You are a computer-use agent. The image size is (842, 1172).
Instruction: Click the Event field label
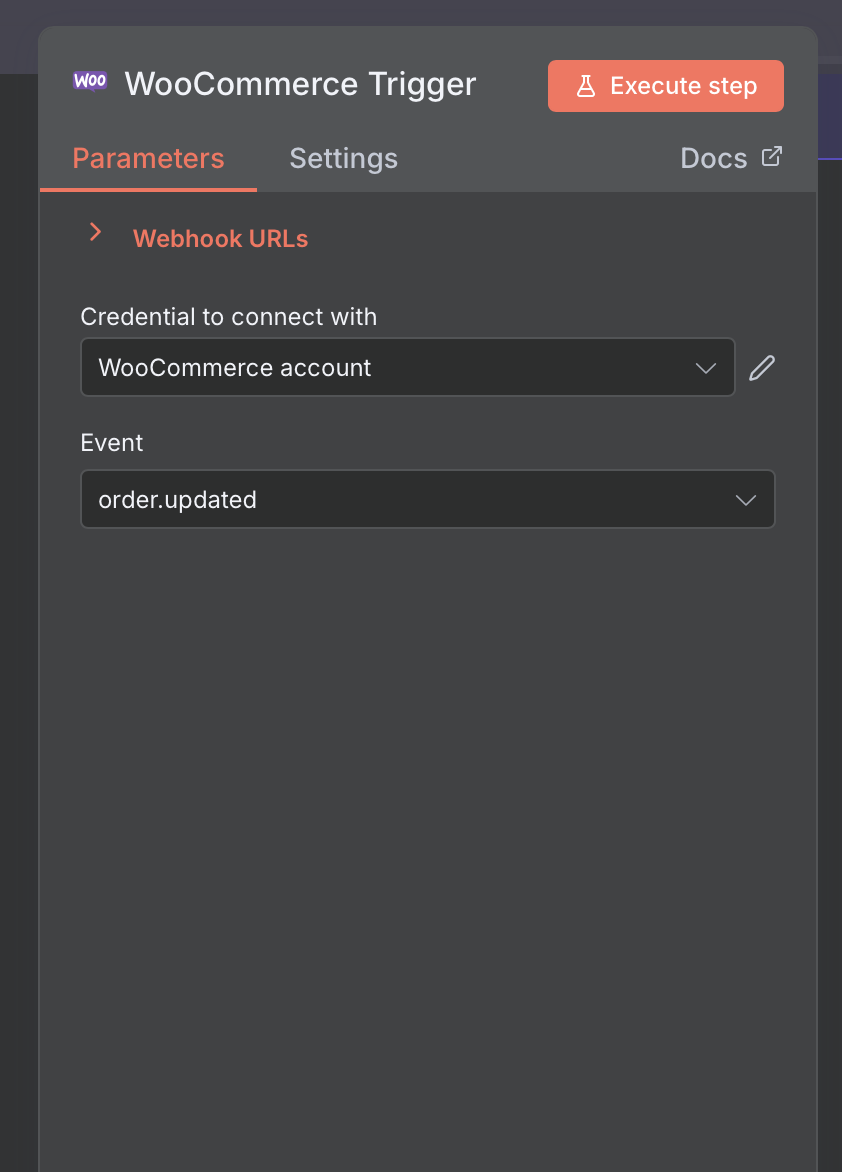(112, 442)
